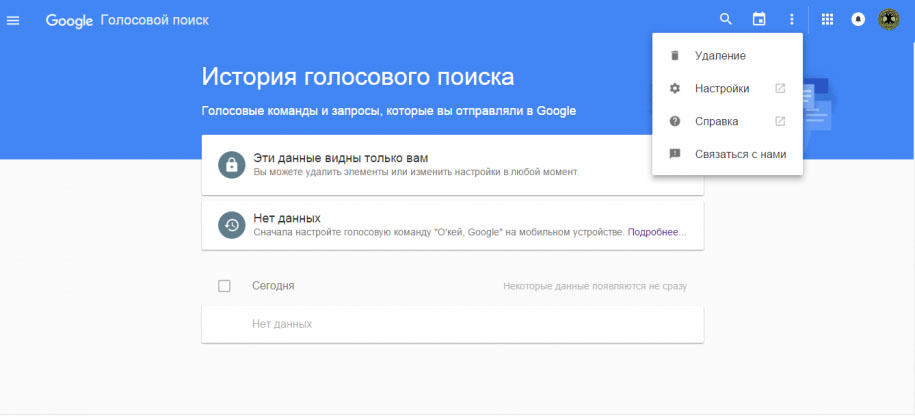Click the История голосового поиска heading
Viewport: 915px width, 416px height.
tap(358, 77)
